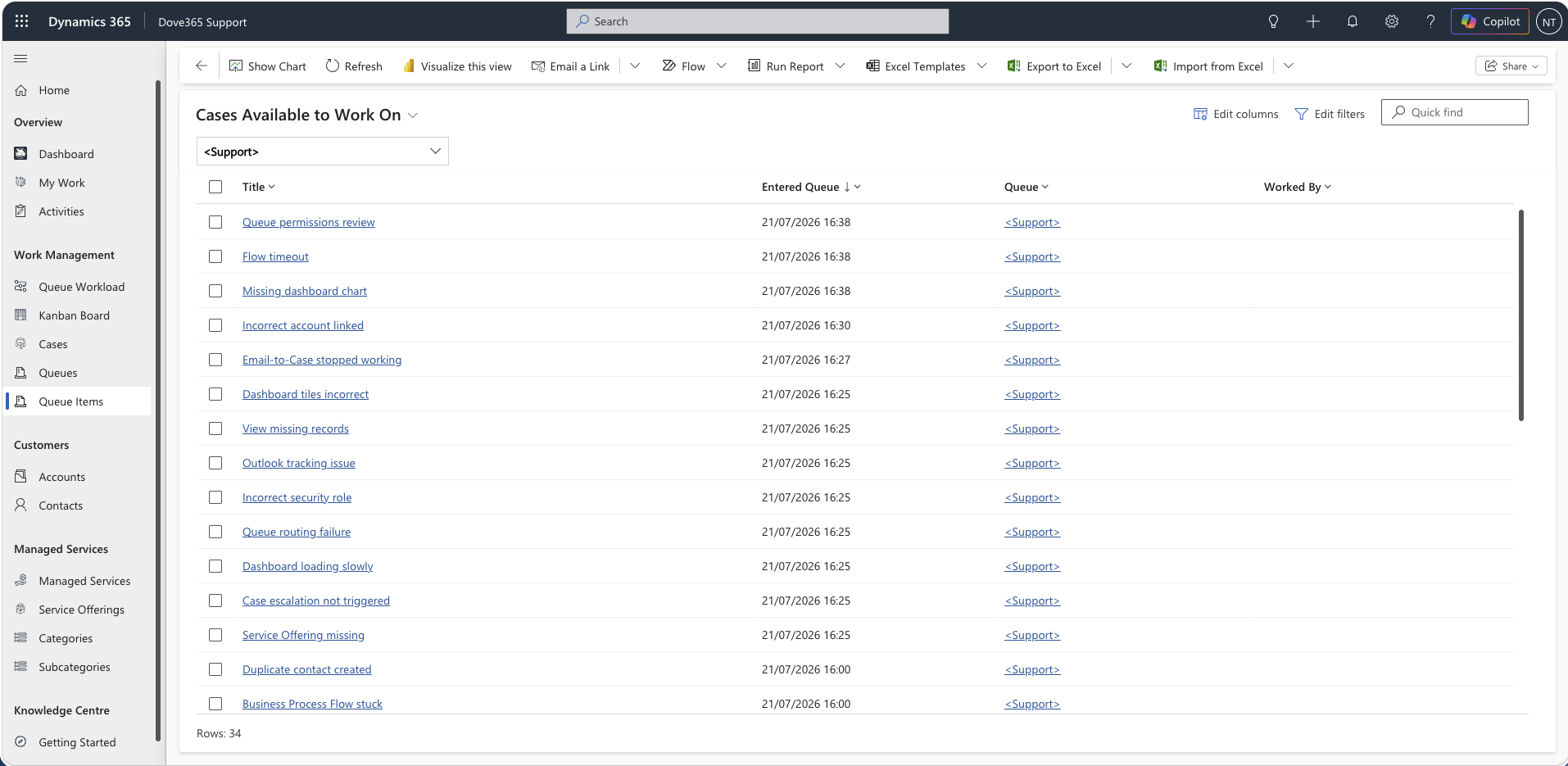Toggle the select-all header checkbox
Image resolution: width=1568 pixels, height=766 pixels.
pos(215,187)
